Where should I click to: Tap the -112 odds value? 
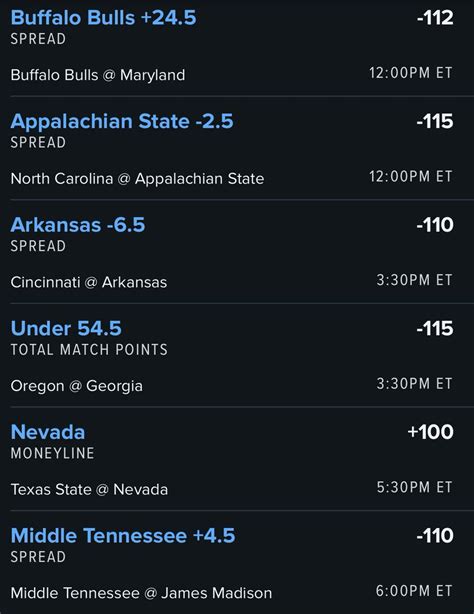pos(435,18)
